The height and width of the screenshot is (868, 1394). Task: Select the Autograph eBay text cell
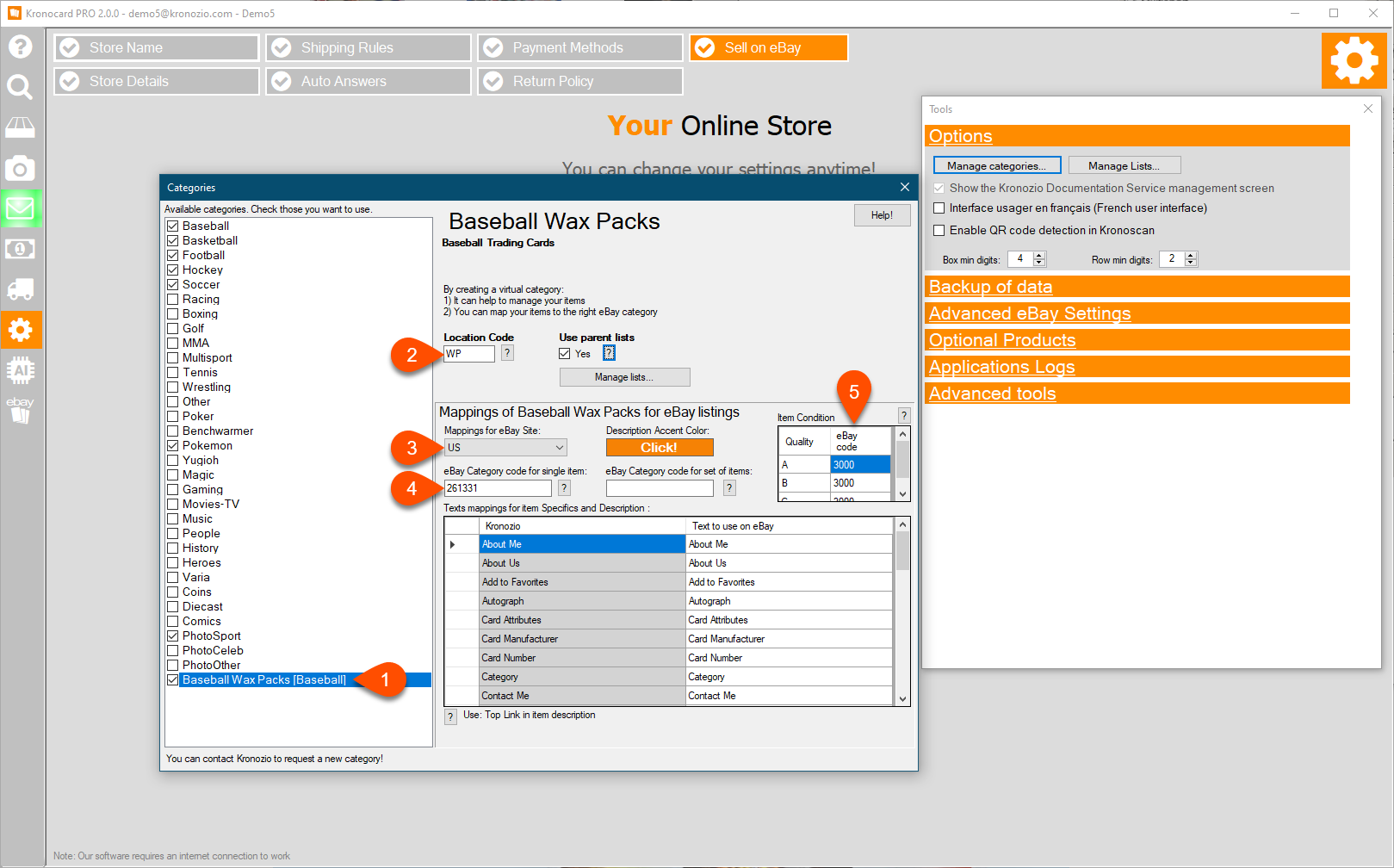pyautogui.click(x=789, y=601)
